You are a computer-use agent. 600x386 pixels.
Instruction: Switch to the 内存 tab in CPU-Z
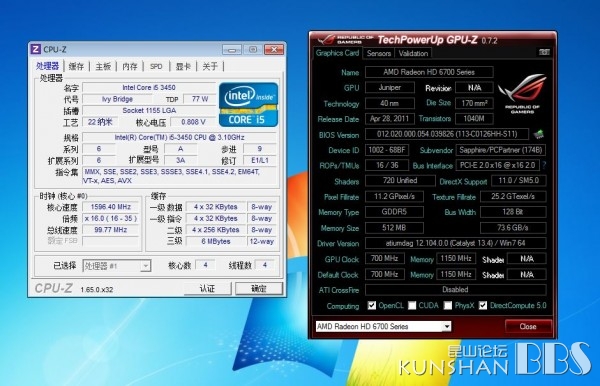[x=130, y=66]
